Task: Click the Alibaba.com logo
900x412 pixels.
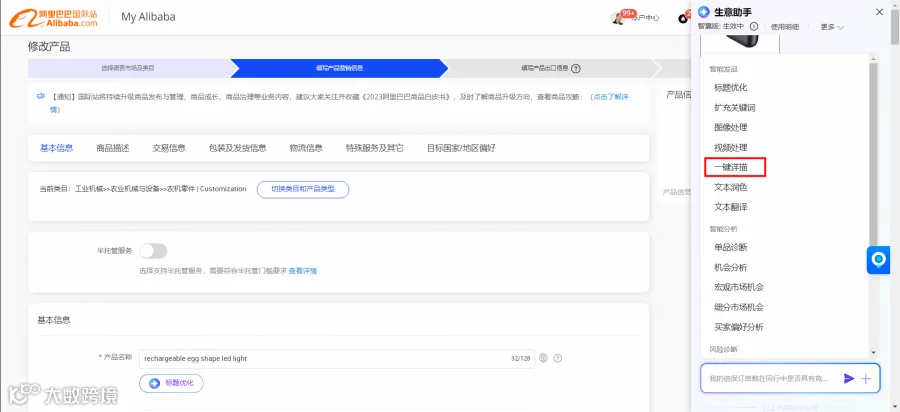Action: click(53, 17)
